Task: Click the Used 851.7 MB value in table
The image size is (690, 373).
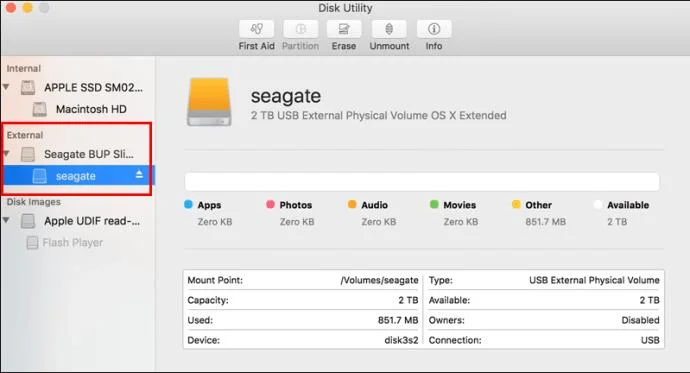Action: click(x=398, y=320)
